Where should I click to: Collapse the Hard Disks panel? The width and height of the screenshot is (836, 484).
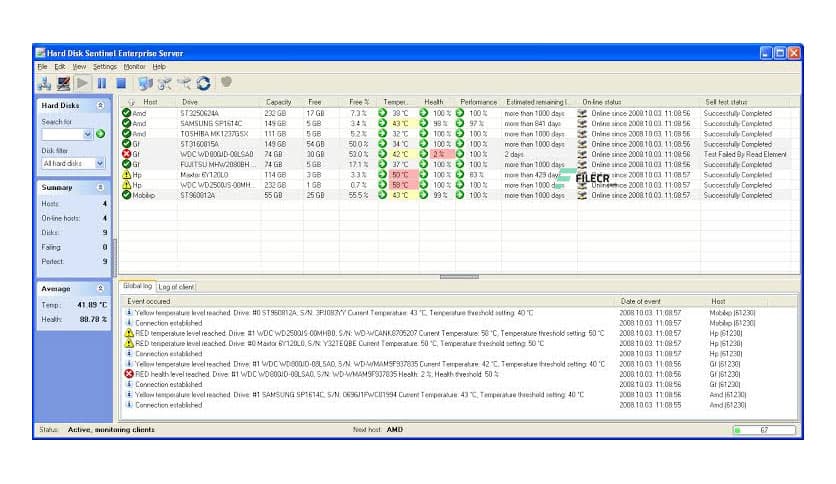tap(100, 106)
